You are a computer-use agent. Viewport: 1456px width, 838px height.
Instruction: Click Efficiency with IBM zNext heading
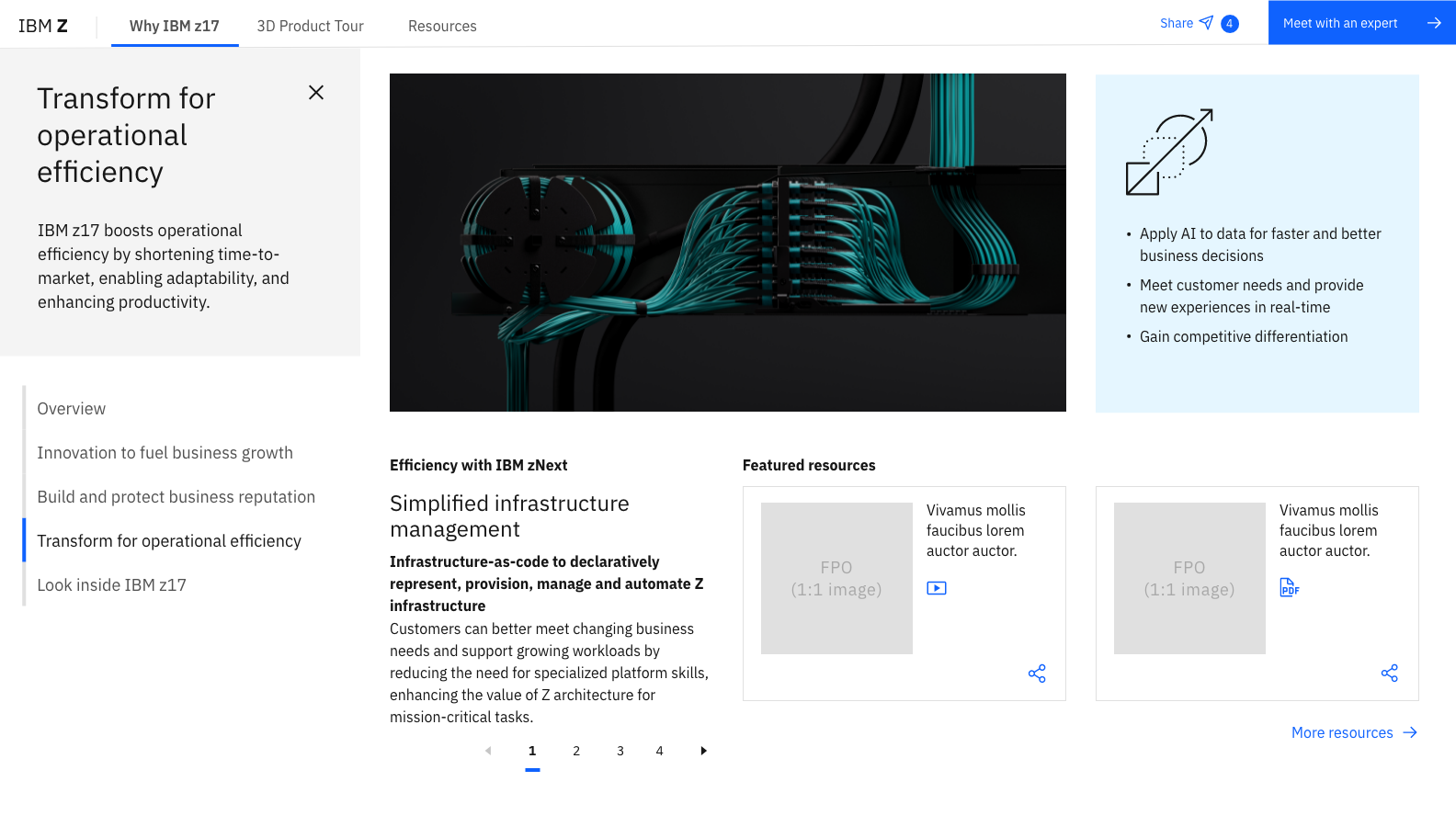coord(479,465)
